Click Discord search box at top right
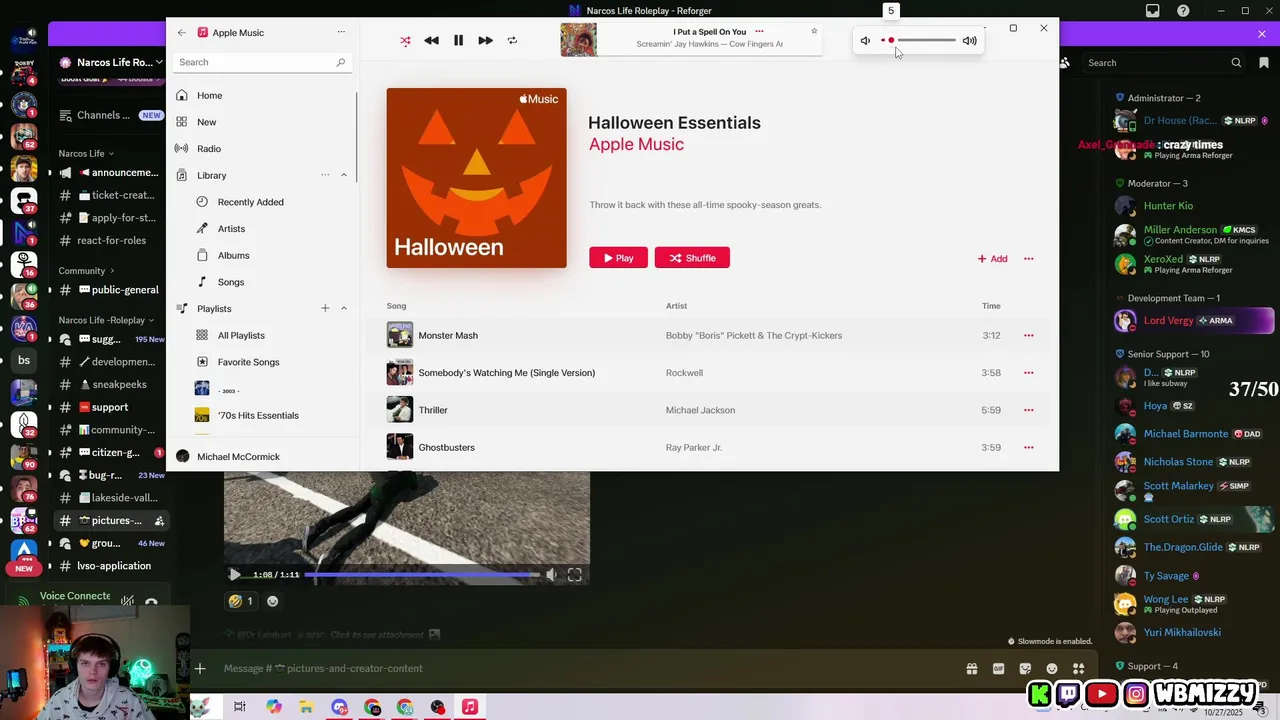Image resolution: width=1280 pixels, height=720 pixels. coord(1163,62)
